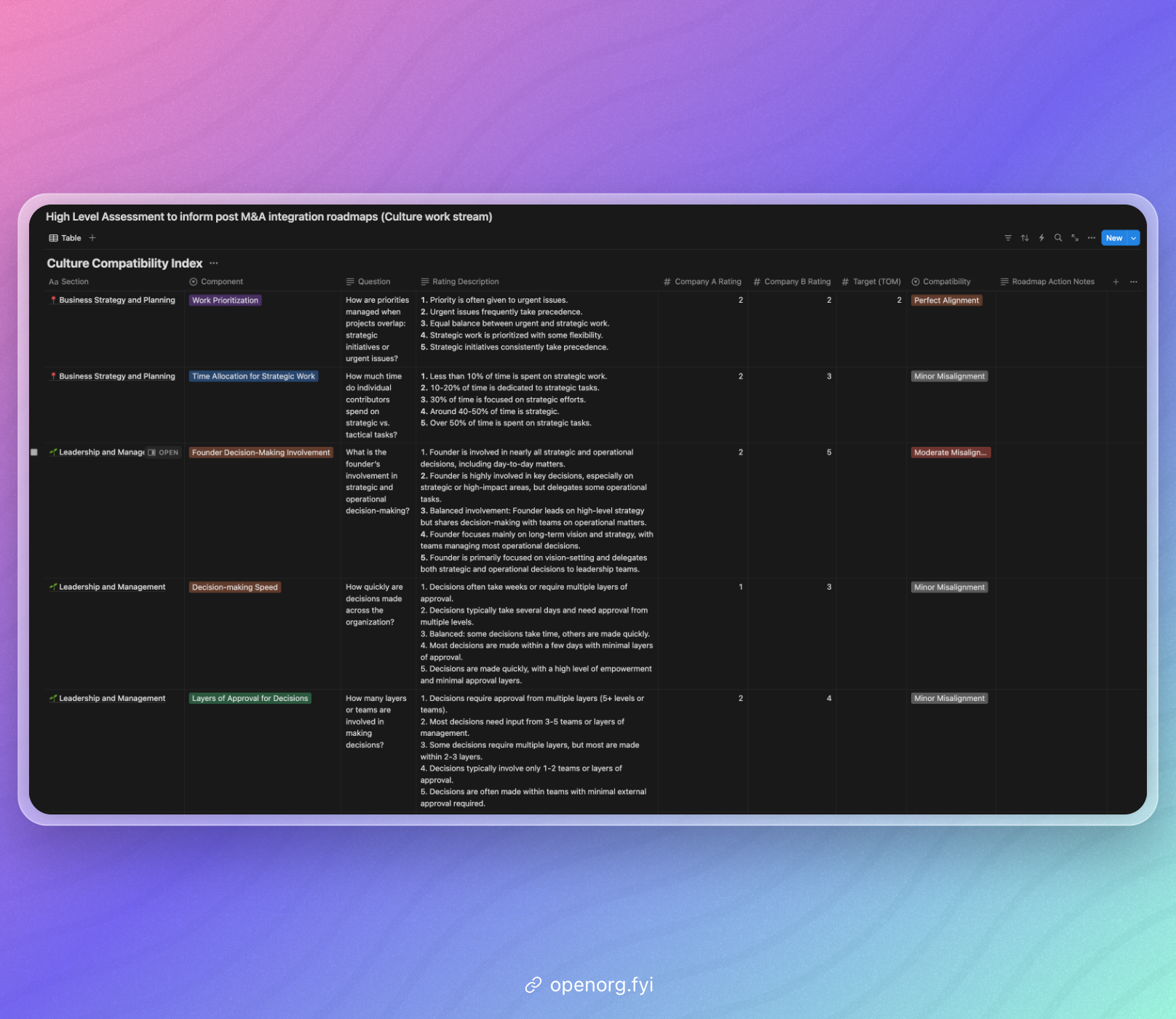Expand database to full page icon
Screen dimensions: 1176x1019
pos(1075,238)
